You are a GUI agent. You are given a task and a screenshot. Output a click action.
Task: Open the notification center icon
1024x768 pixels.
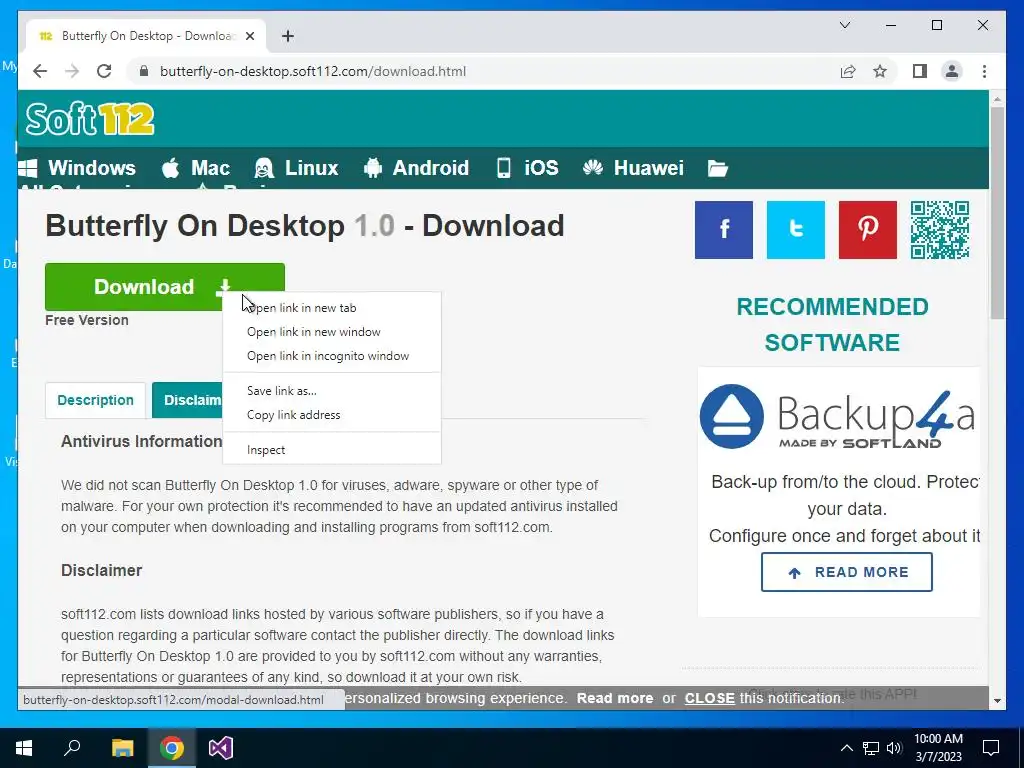click(x=991, y=748)
